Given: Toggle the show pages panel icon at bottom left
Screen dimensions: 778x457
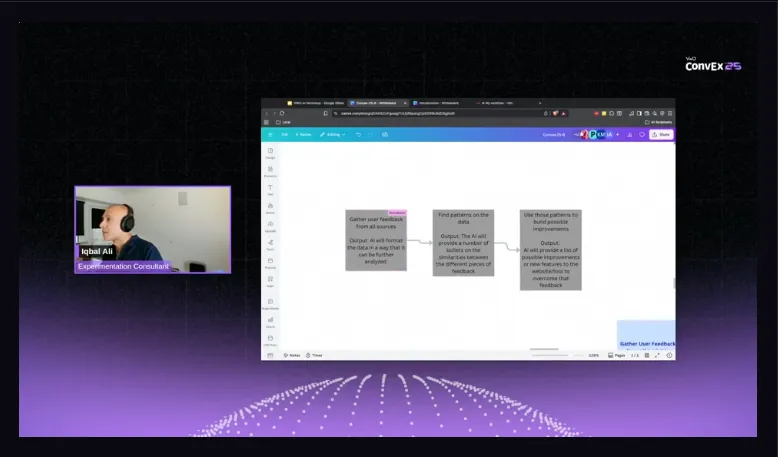Looking at the screenshot, I should [270, 355].
